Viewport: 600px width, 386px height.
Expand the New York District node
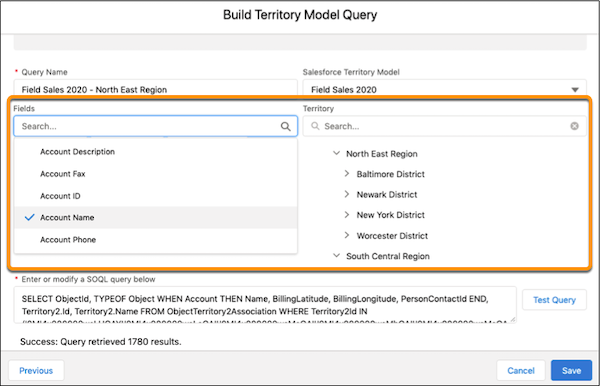tap(347, 215)
